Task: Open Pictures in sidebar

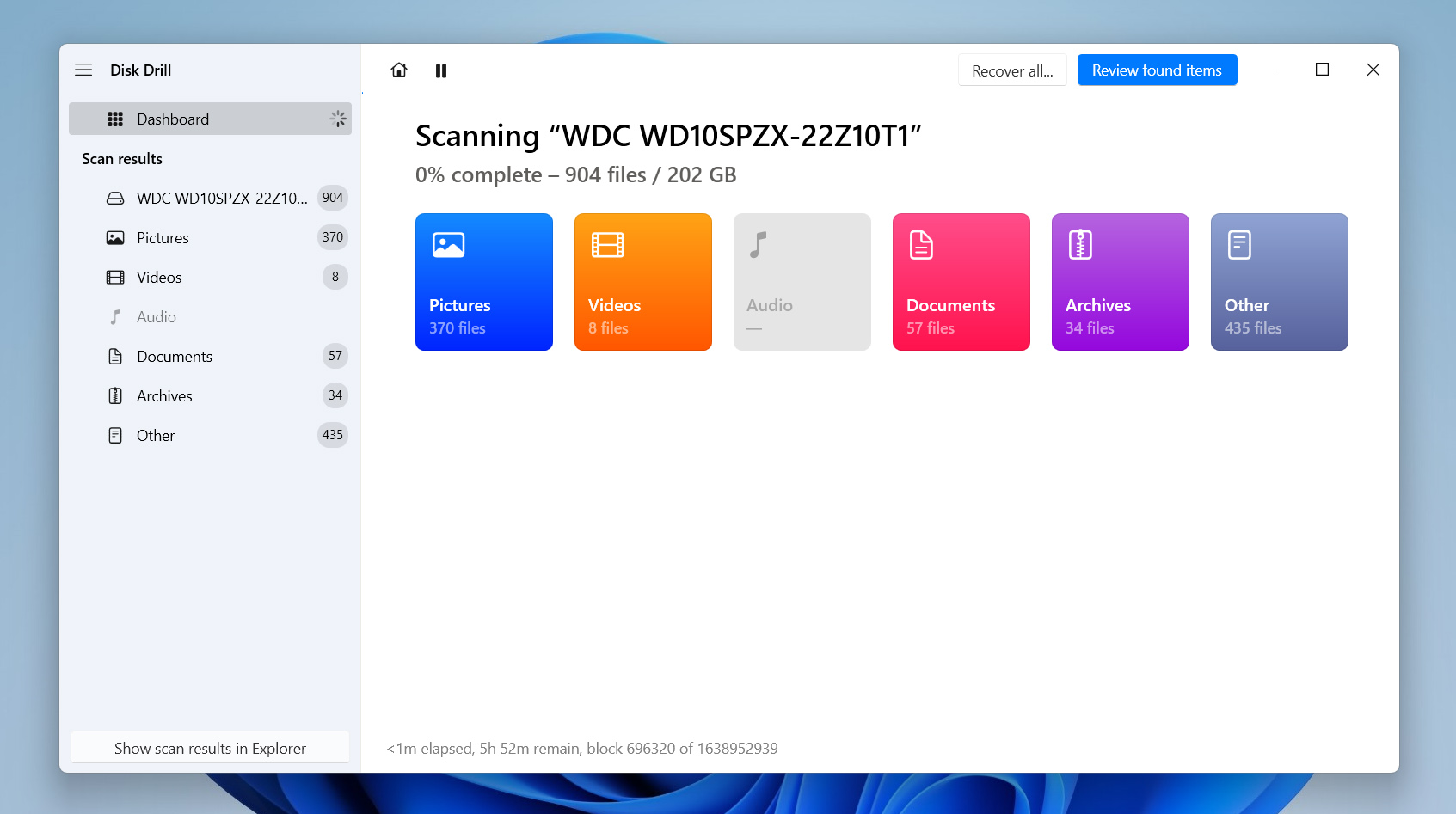Action: [210, 237]
